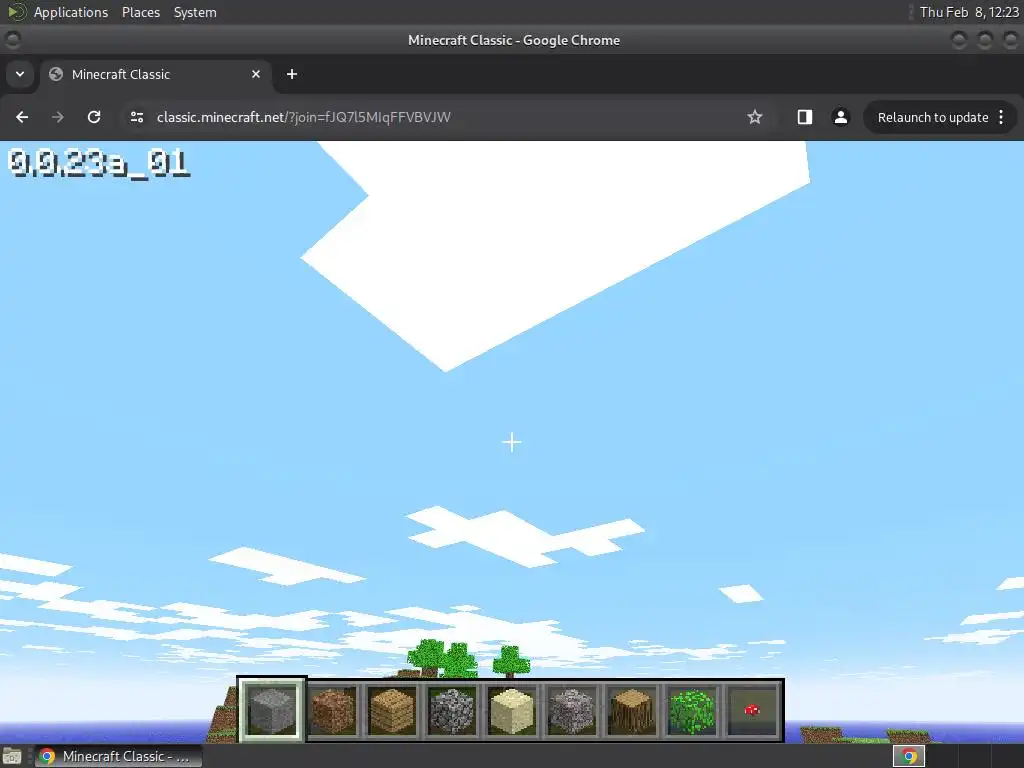Select the stone block in hotbar

(x=272, y=710)
